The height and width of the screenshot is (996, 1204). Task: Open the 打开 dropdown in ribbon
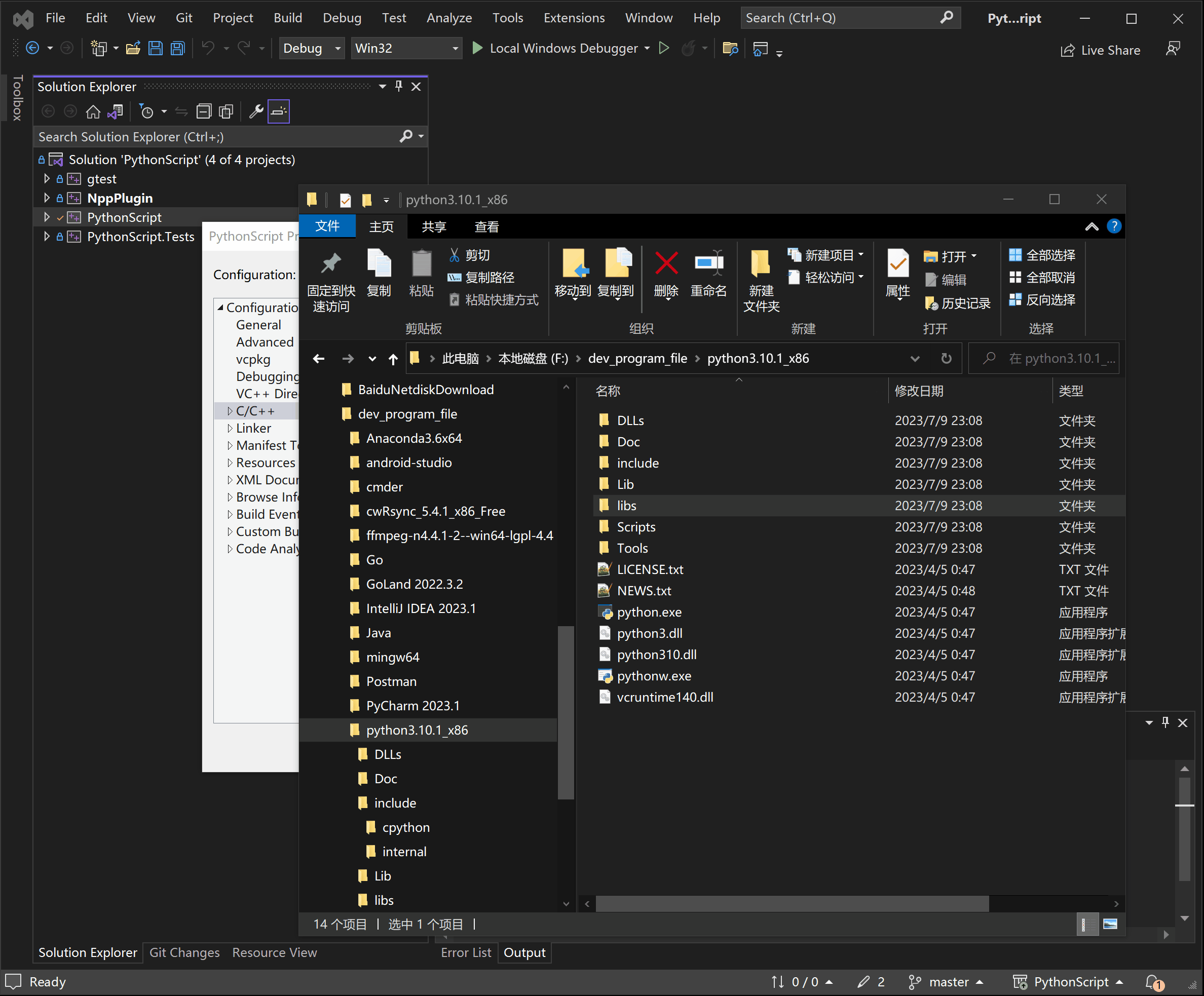950,257
